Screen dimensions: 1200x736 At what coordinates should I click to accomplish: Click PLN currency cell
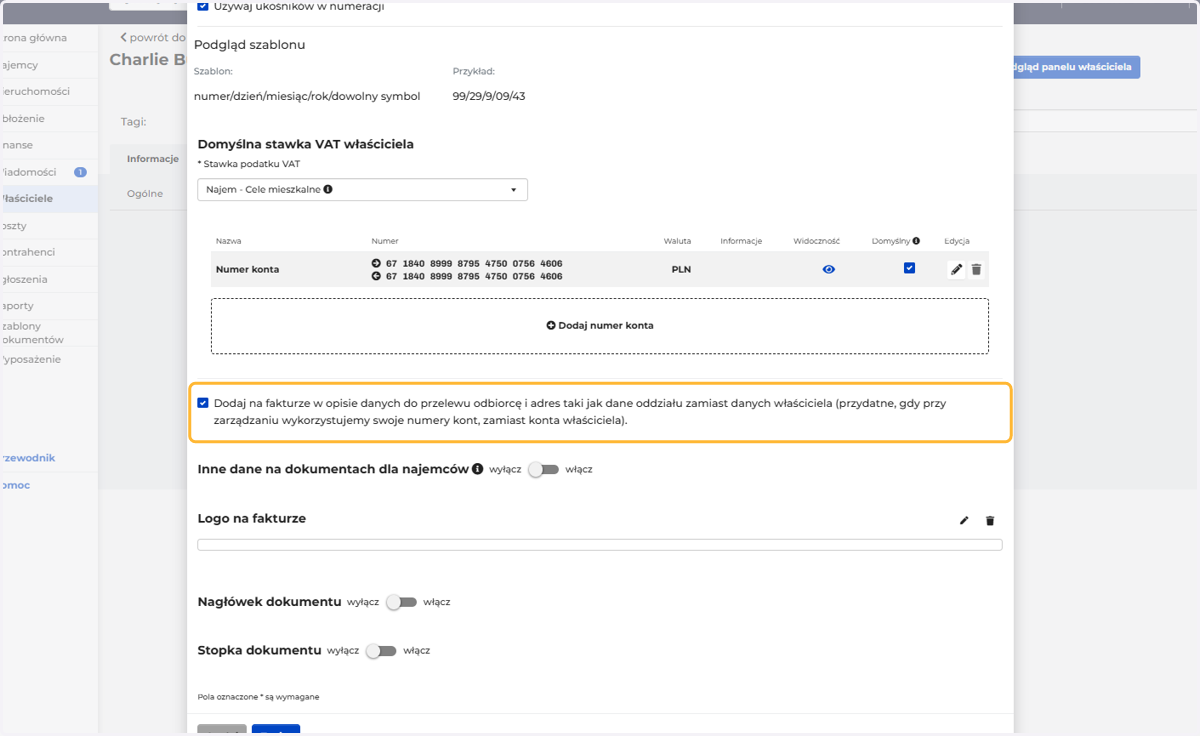pyautogui.click(x=681, y=269)
